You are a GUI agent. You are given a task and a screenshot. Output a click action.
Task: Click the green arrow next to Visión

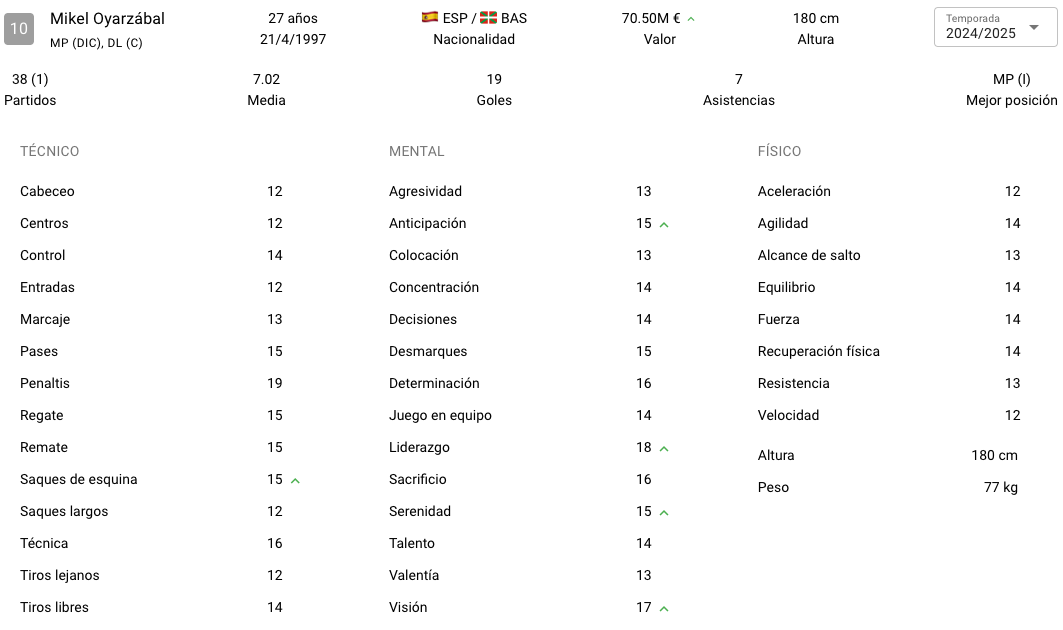coord(664,608)
